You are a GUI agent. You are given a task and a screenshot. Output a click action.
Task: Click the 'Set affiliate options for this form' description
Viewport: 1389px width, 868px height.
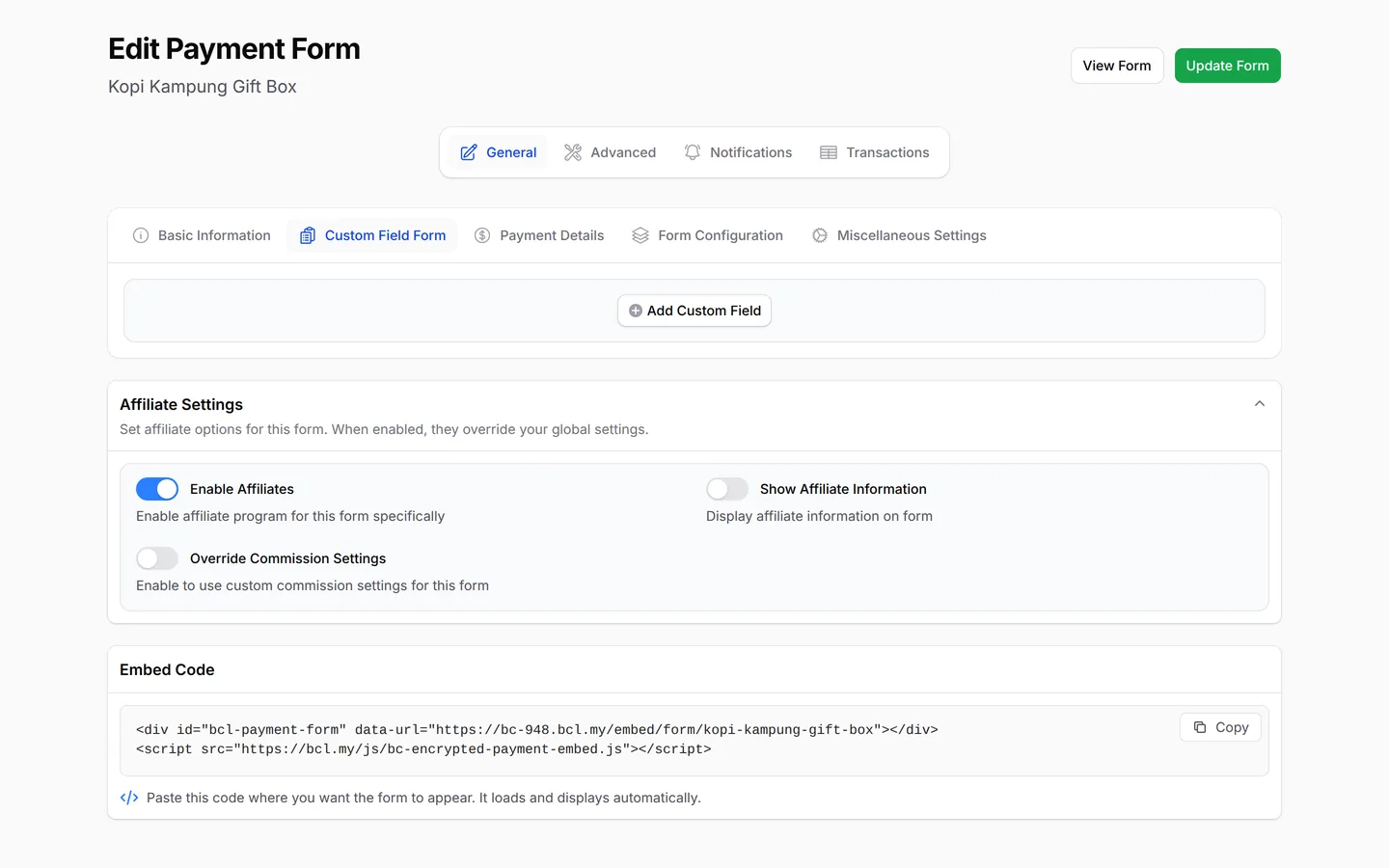(x=384, y=429)
